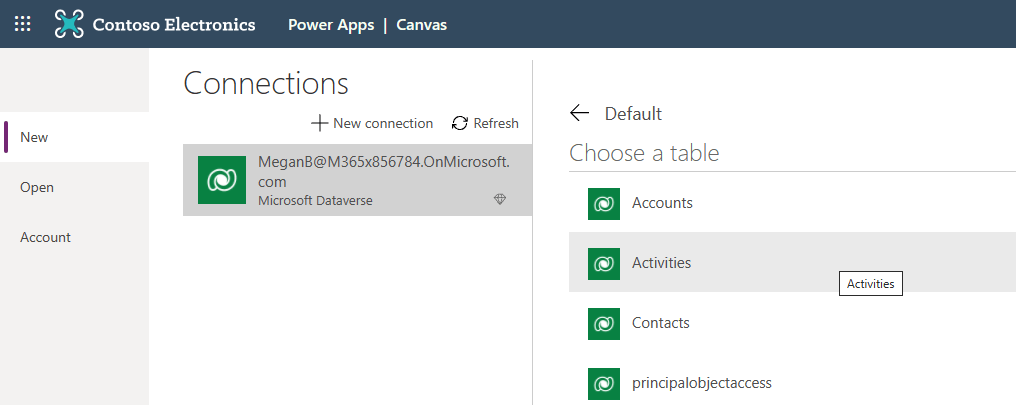The width and height of the screenshot is (1016, 405).
Task: Click the Refresh circular arrow icon
Action: [x=460, y=123]
